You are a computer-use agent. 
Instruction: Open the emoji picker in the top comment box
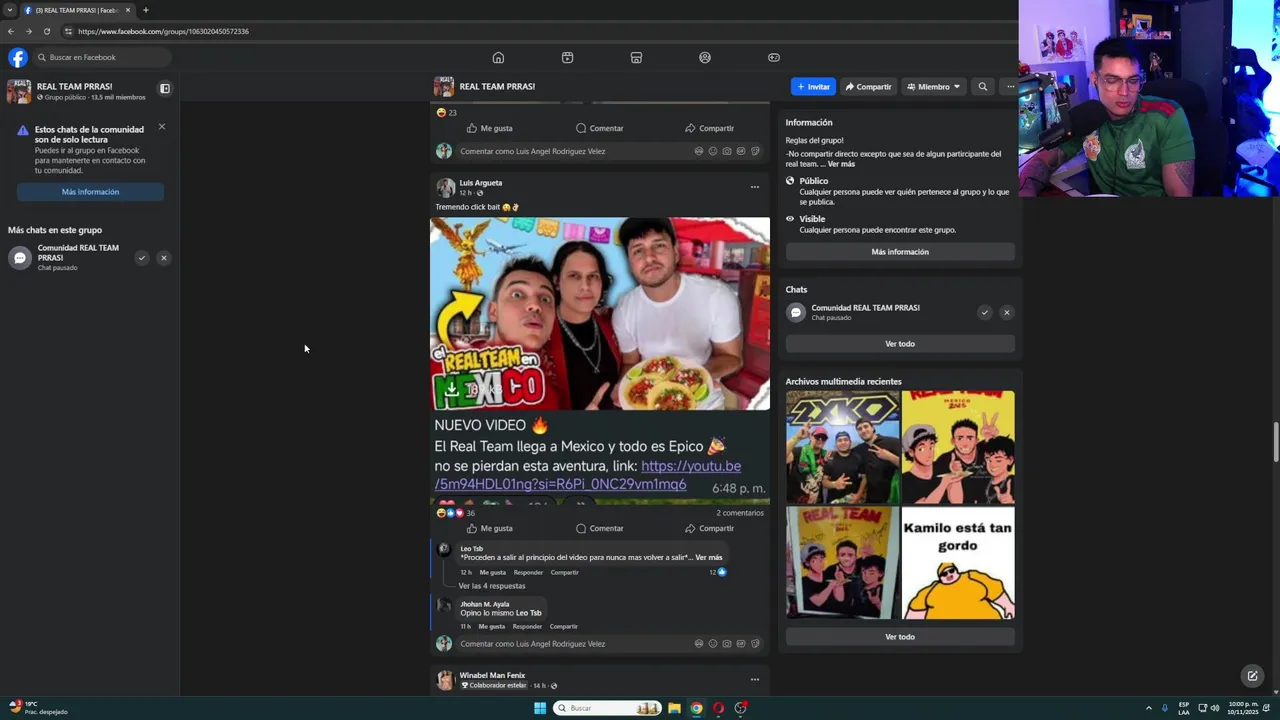click(713, 151)
